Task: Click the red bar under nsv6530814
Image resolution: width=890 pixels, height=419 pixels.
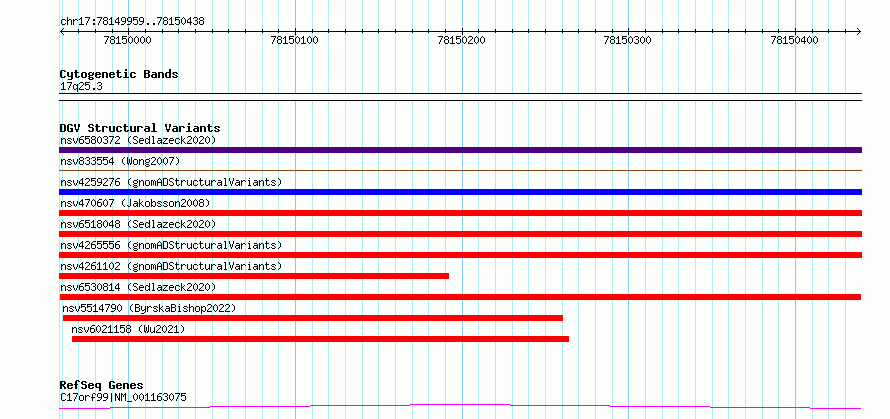Action: [460, 297]
